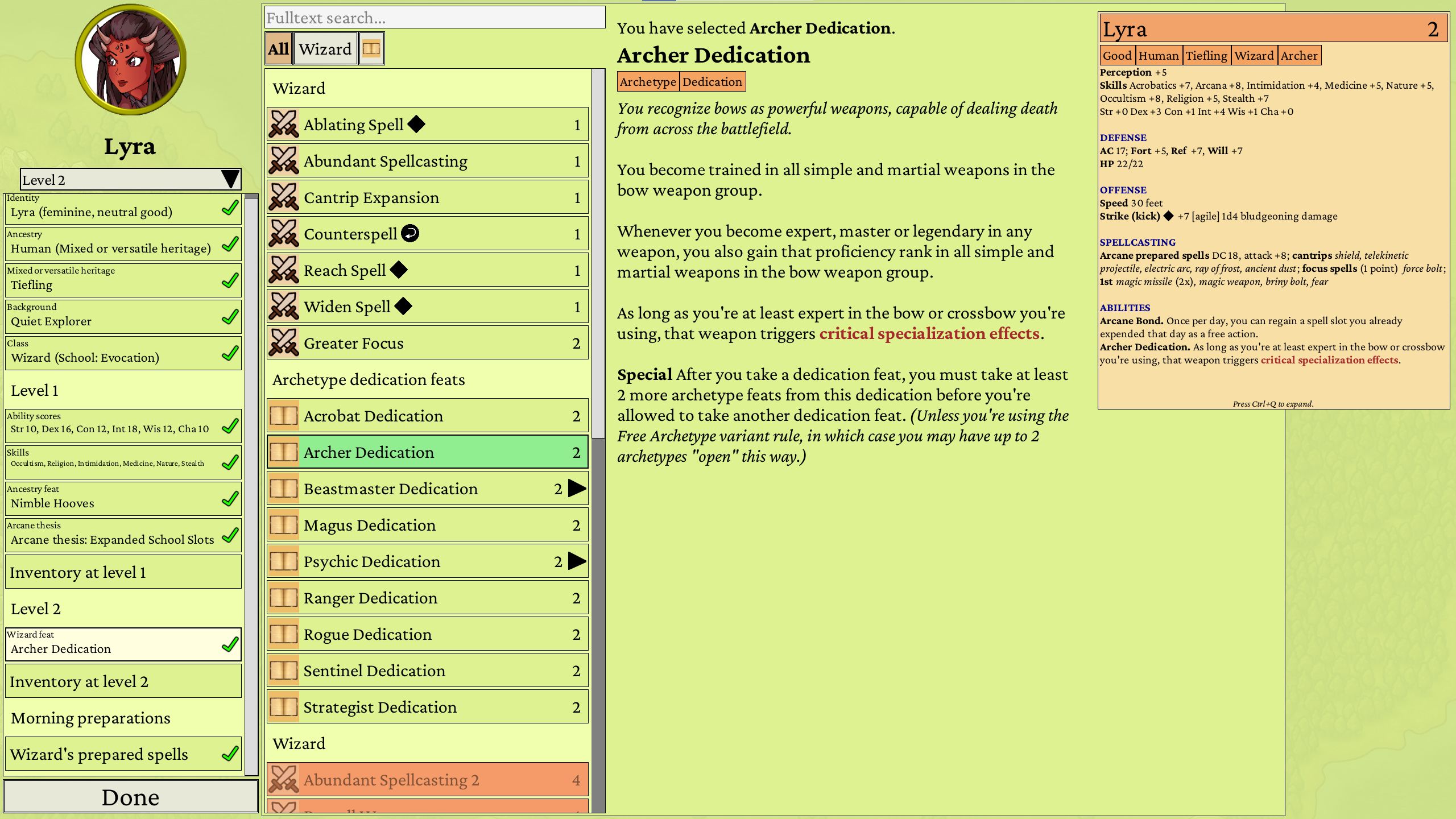Click the Good trait tag in stat block

(1117, 56)
